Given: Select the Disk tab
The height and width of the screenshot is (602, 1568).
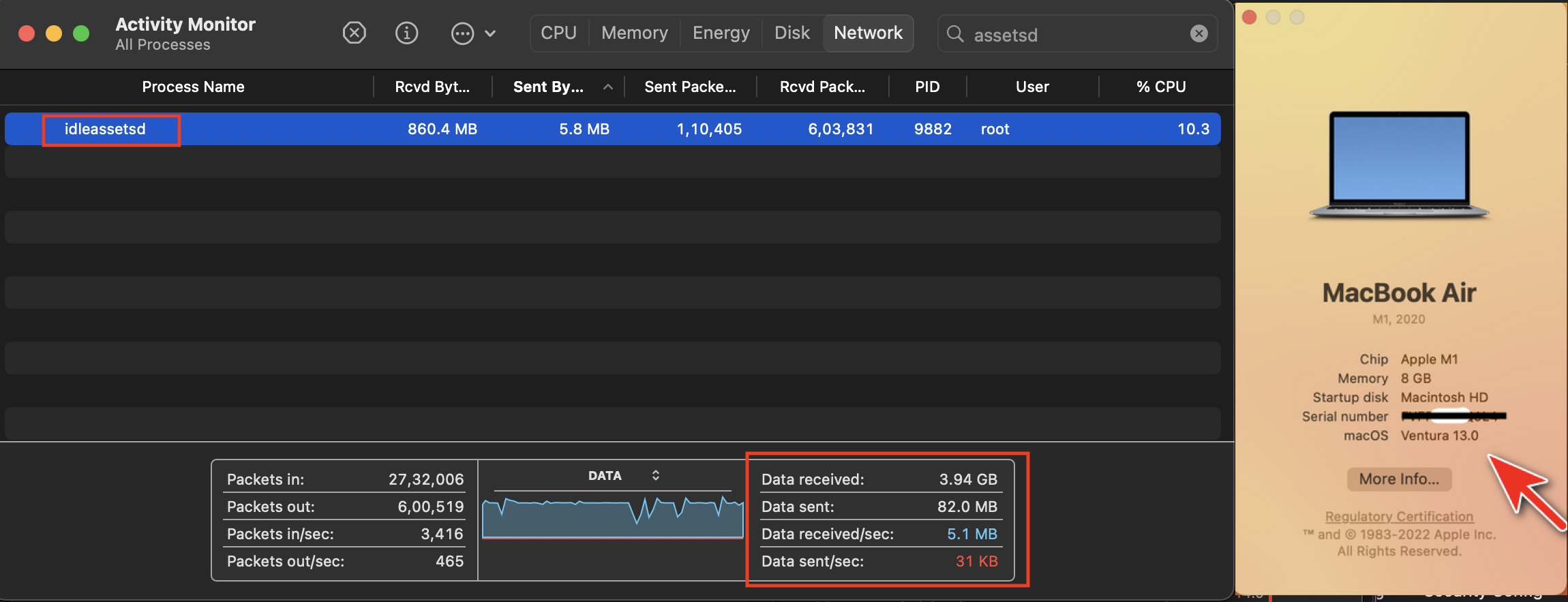Looking at the screenshot, I should coord(792,33).
